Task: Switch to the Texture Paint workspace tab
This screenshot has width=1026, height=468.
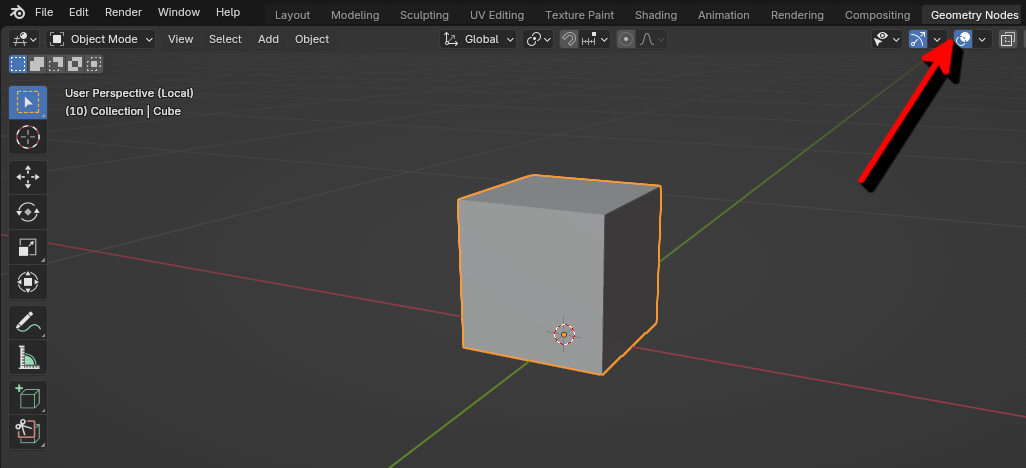Action: (580, 15)
